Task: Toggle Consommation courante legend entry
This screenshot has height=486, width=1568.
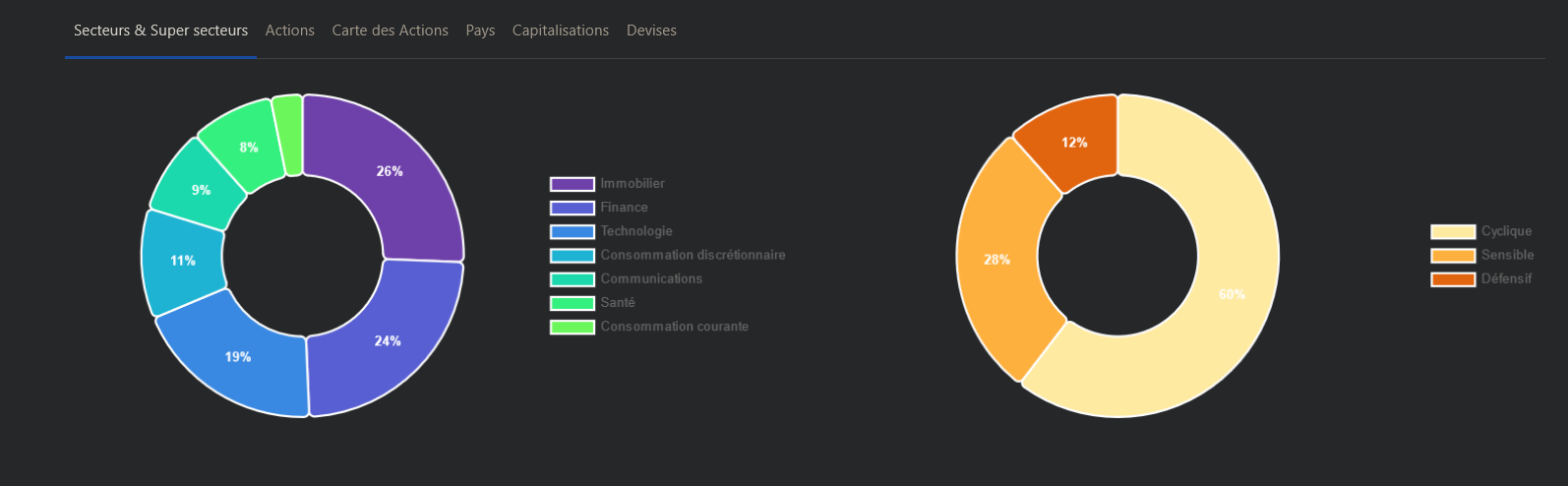Action: (674, 327)
